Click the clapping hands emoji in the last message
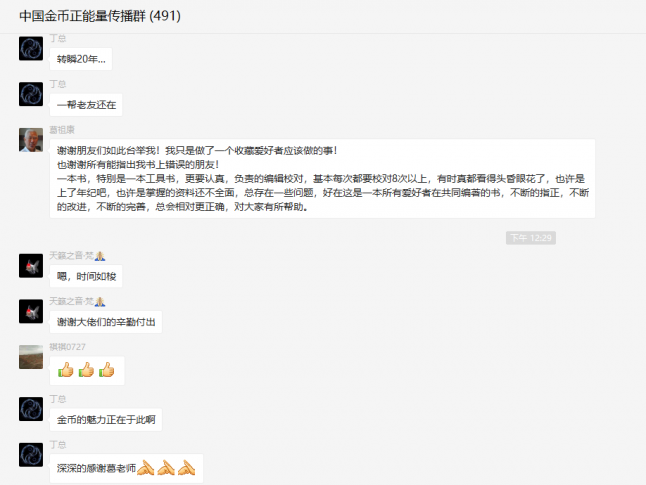646x485 pixels. coord(166,468)
